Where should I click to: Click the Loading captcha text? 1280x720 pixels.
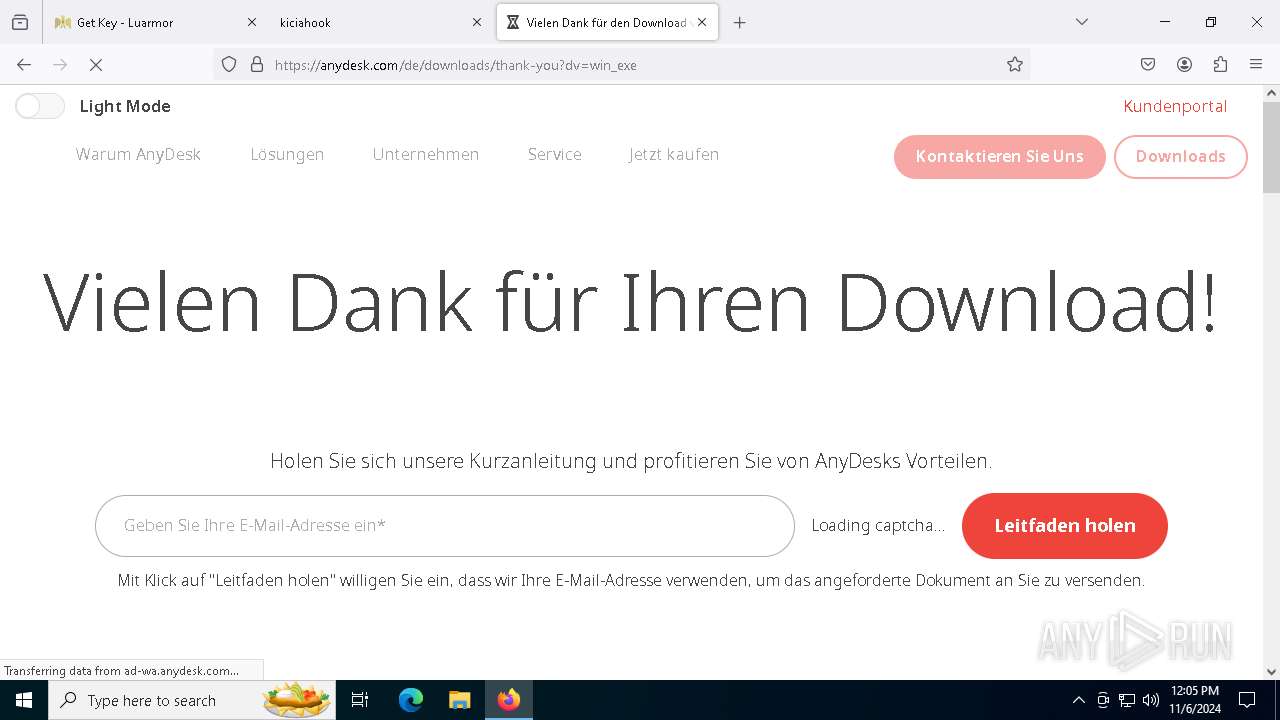pos(878,525)
